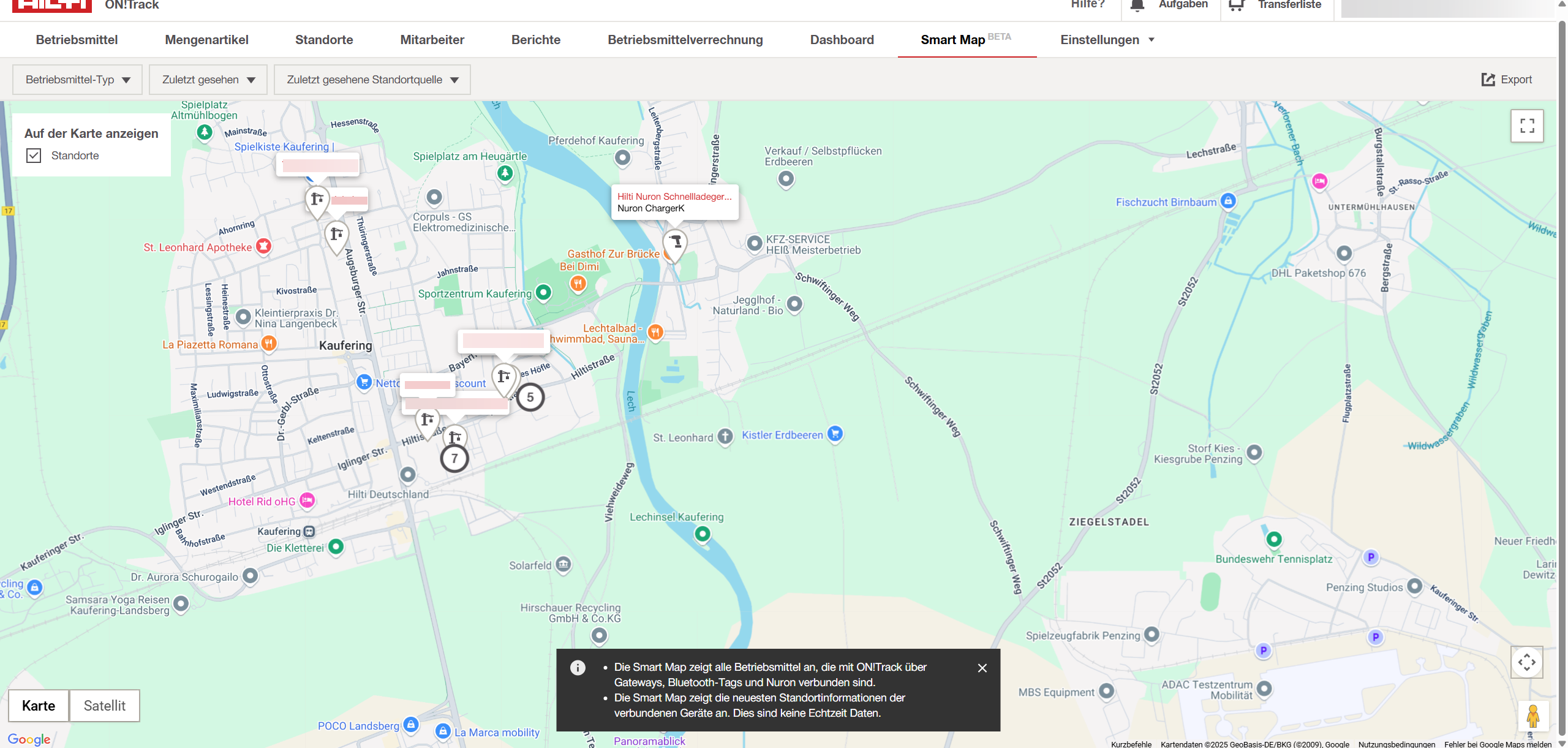Image resolution: width=1568 pixels, height=748 pixels.
Task: Open the Transferliste cart icon
Action: (1237, 6)
